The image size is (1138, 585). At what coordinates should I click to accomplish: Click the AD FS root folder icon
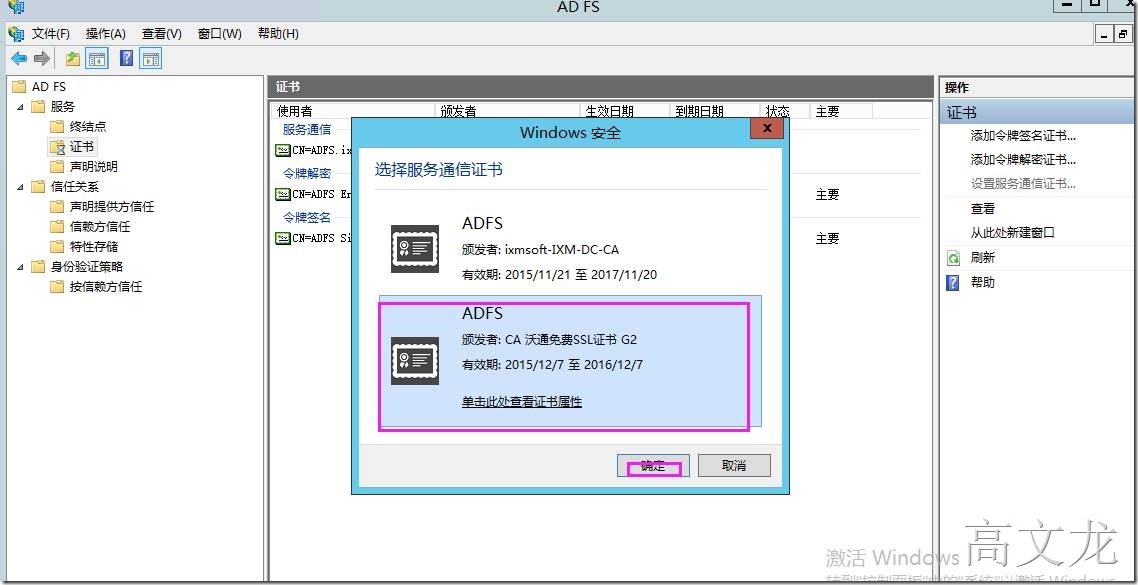[x=20, y=86]
